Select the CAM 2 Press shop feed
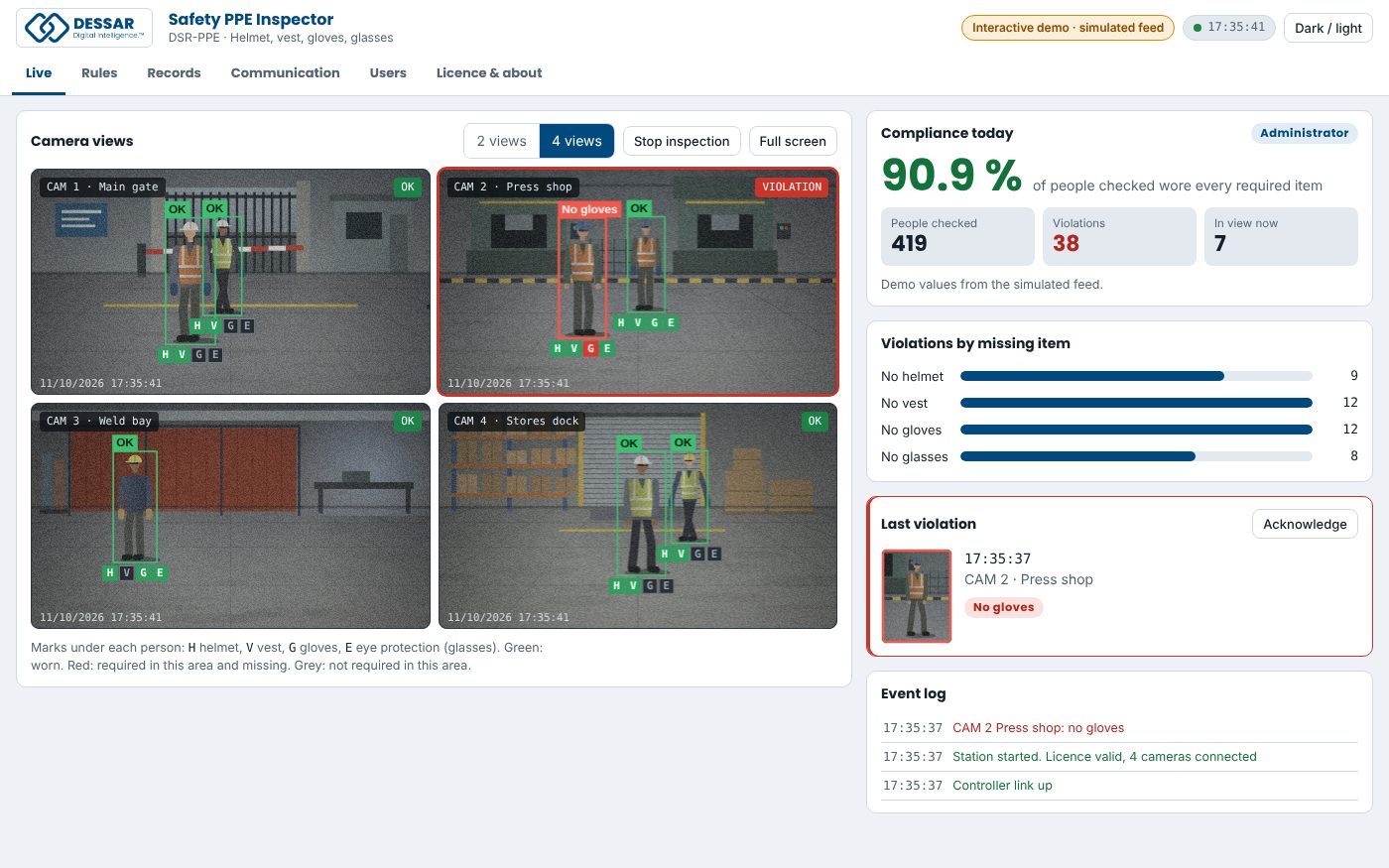The width and height of the screenshot is (1389, 868). (x=638, y=282)
